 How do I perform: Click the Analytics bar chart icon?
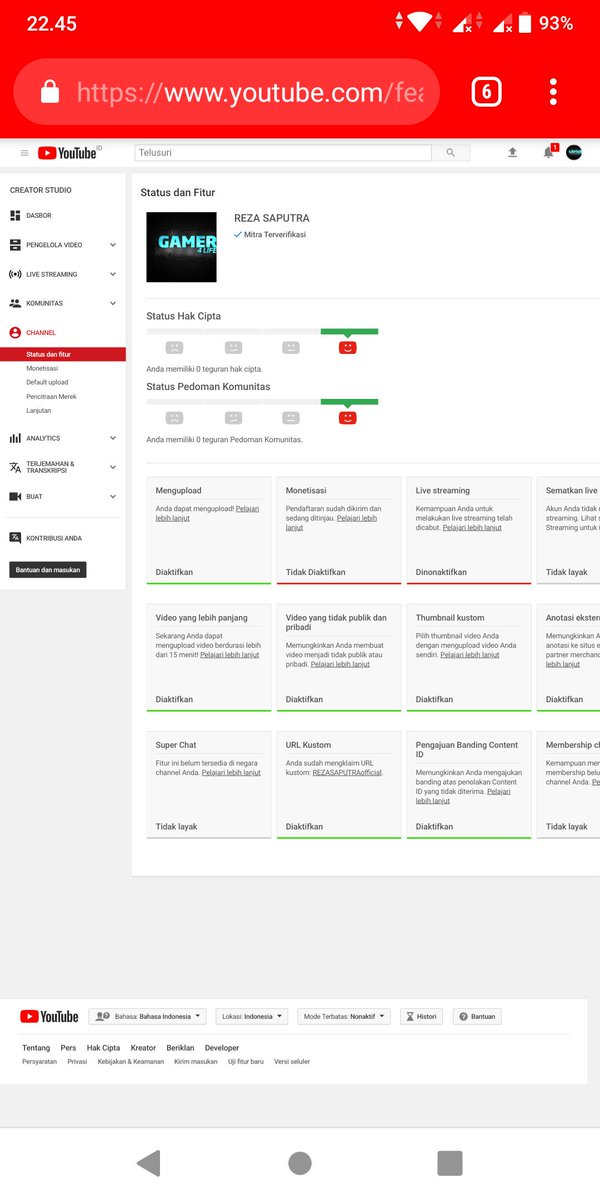coord(15,438)
